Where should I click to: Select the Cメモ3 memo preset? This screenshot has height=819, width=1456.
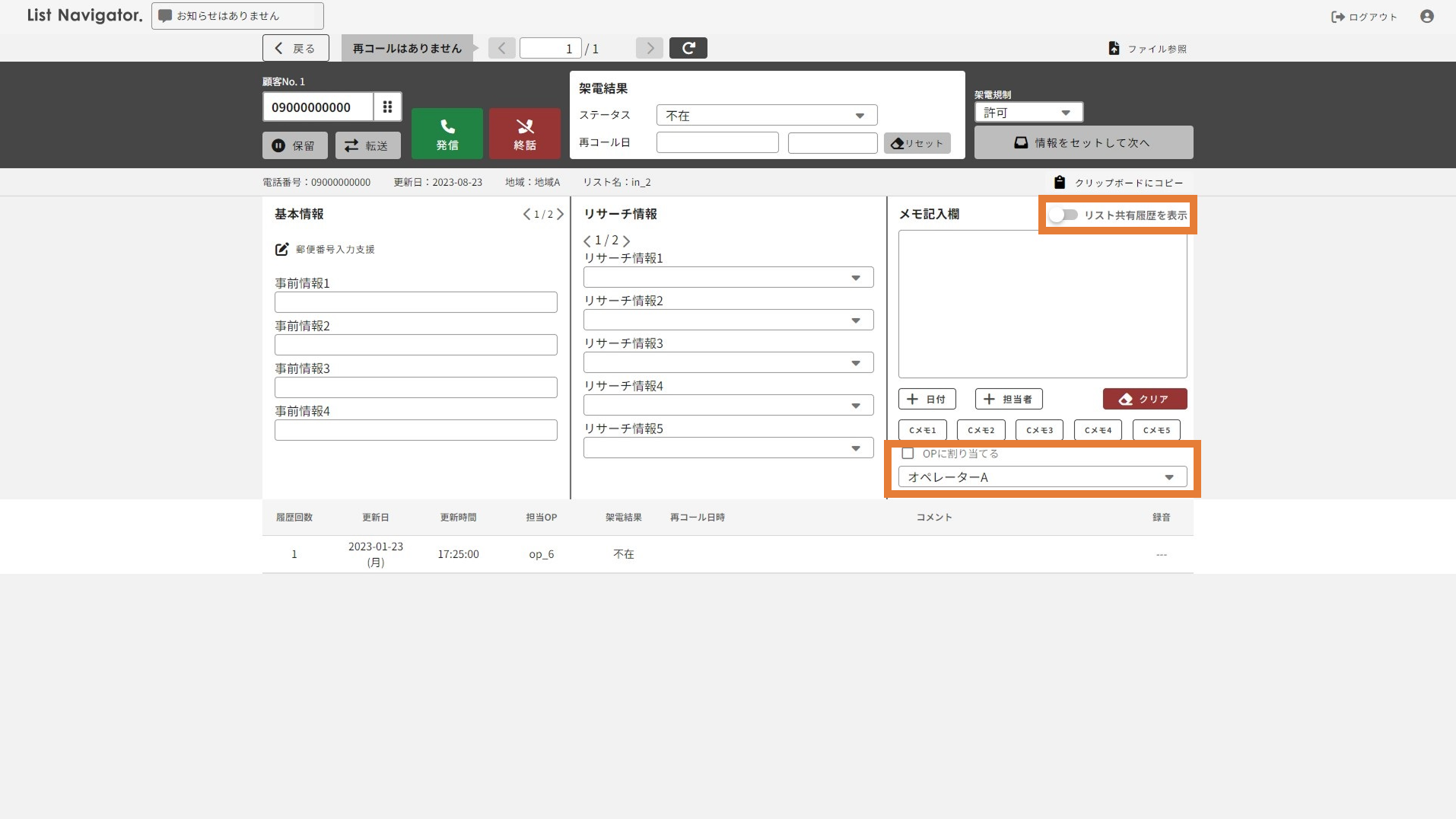tap(1039, 430)
